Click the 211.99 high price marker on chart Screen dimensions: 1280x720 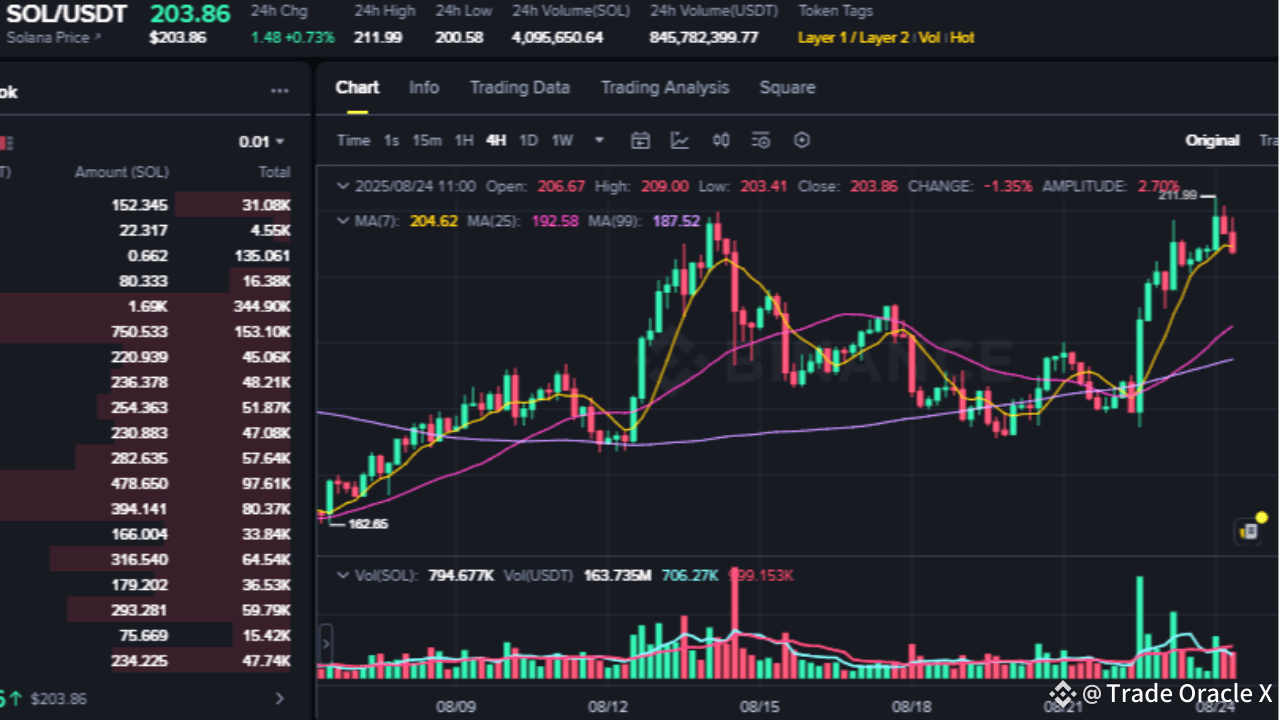pos(1177,195)
